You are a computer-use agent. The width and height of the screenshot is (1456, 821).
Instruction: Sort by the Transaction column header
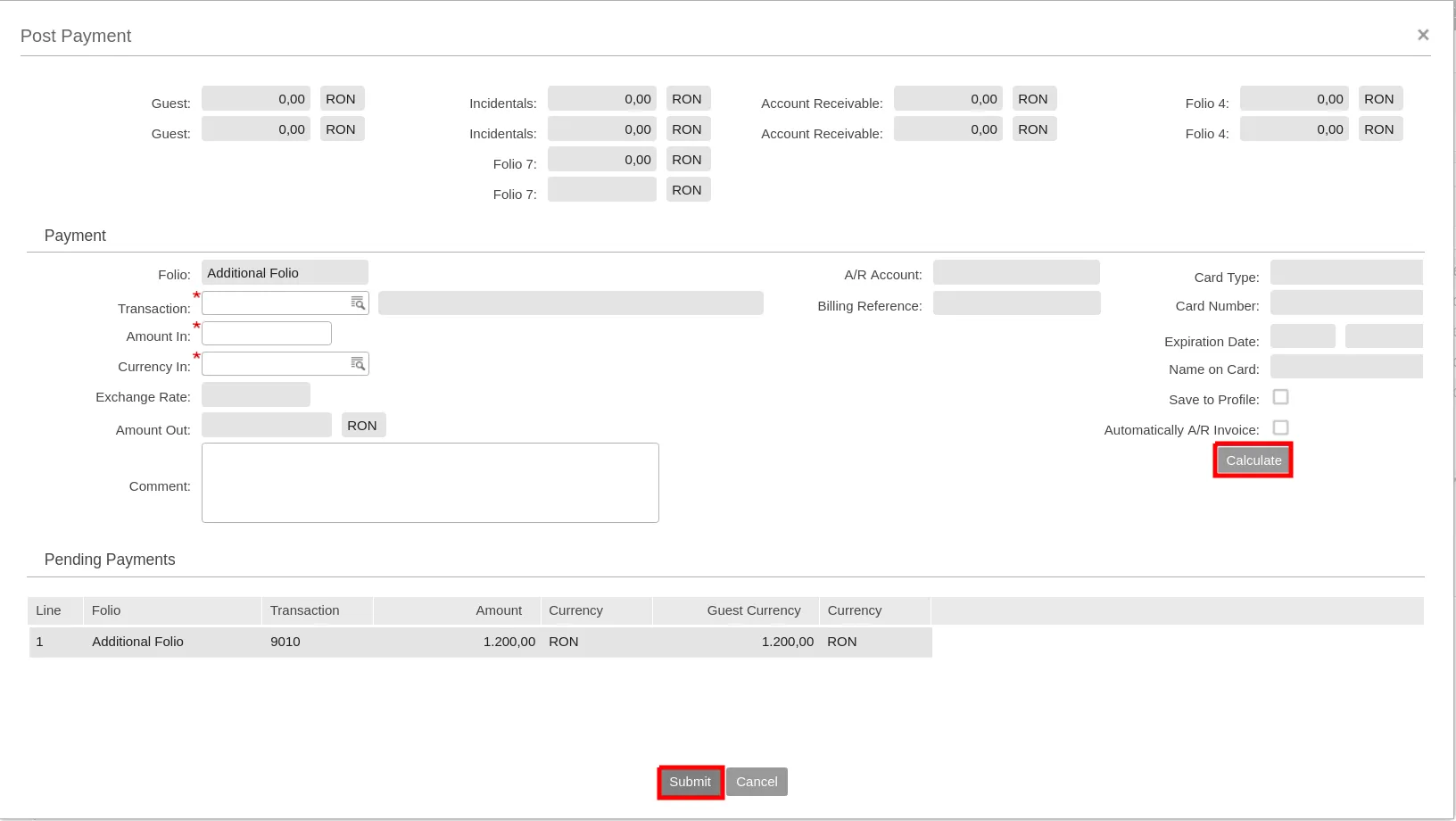pos(318,610)
